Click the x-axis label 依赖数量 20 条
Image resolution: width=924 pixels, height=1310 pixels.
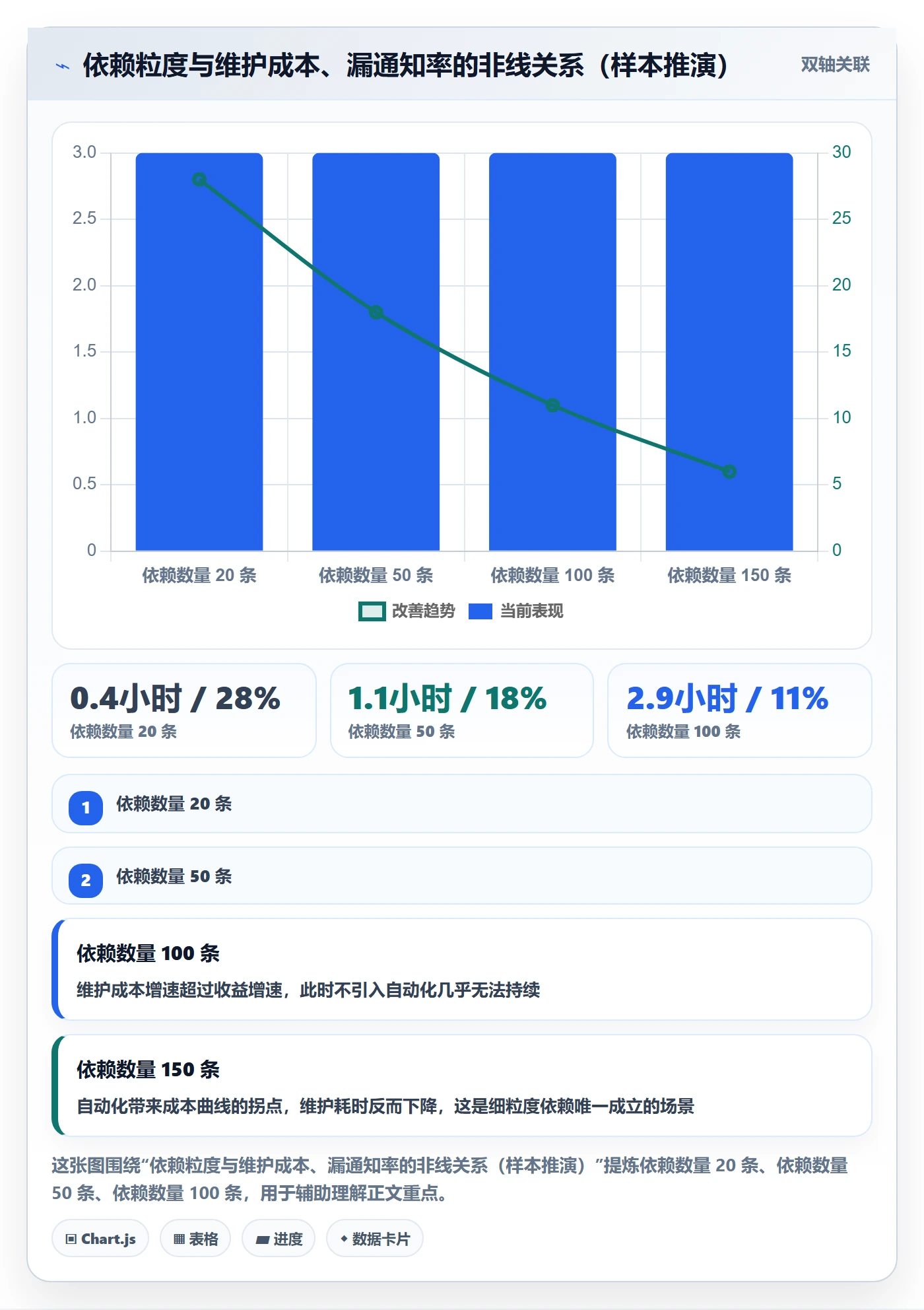point(199,575)
